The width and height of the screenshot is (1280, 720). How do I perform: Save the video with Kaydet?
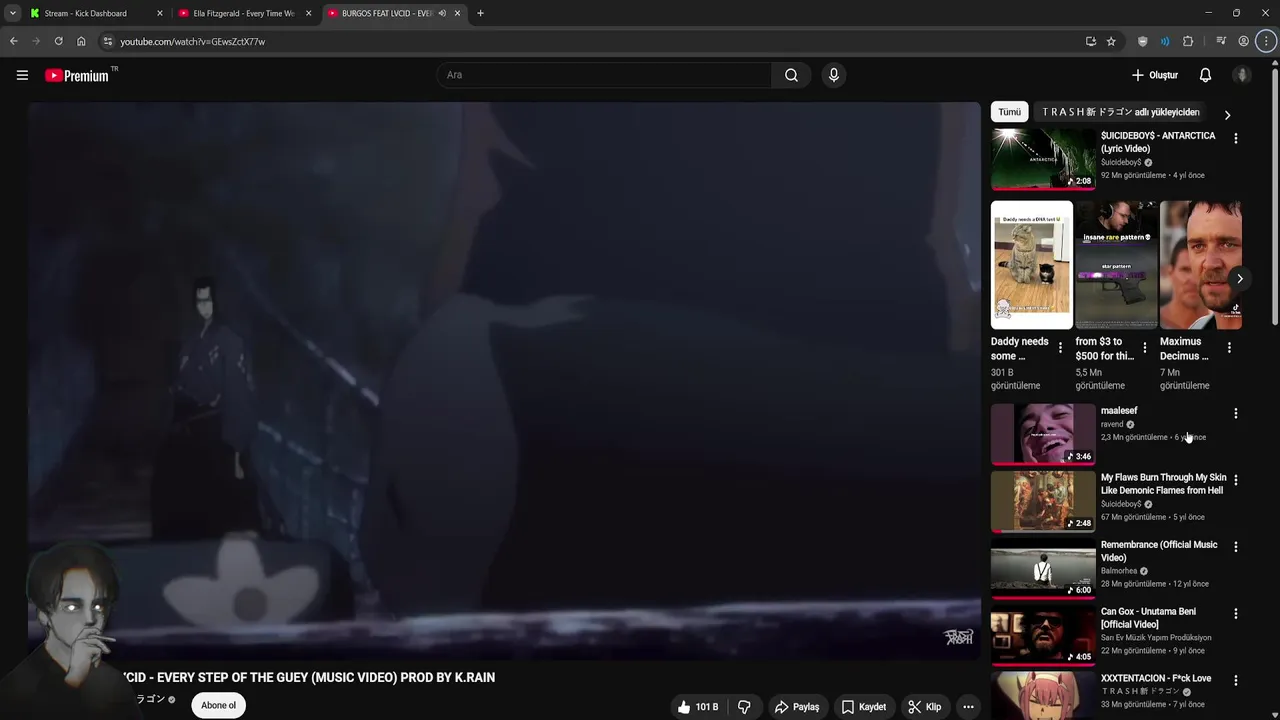point(863,707)
